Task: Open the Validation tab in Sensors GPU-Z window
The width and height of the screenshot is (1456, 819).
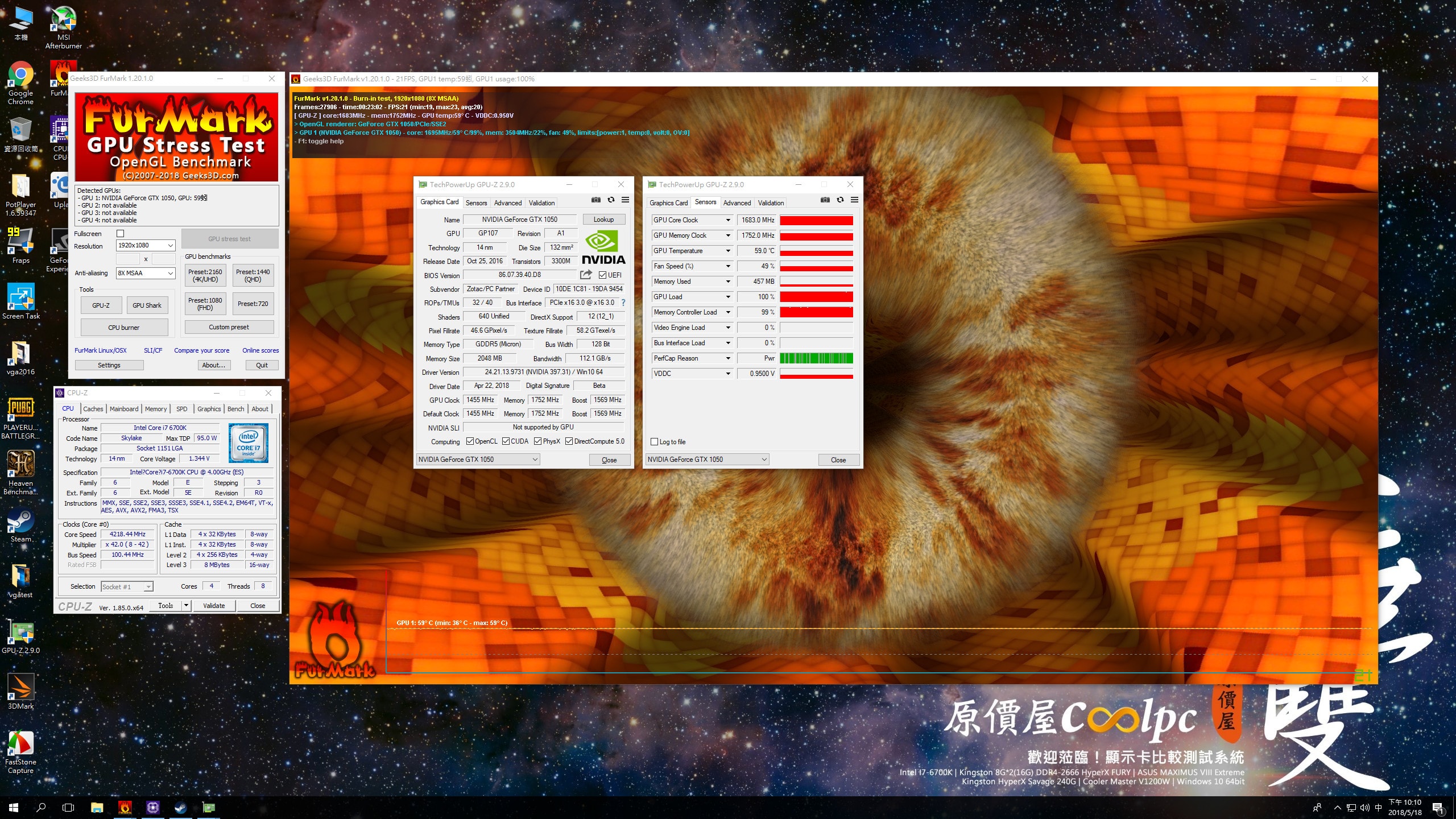Action: 771,203
